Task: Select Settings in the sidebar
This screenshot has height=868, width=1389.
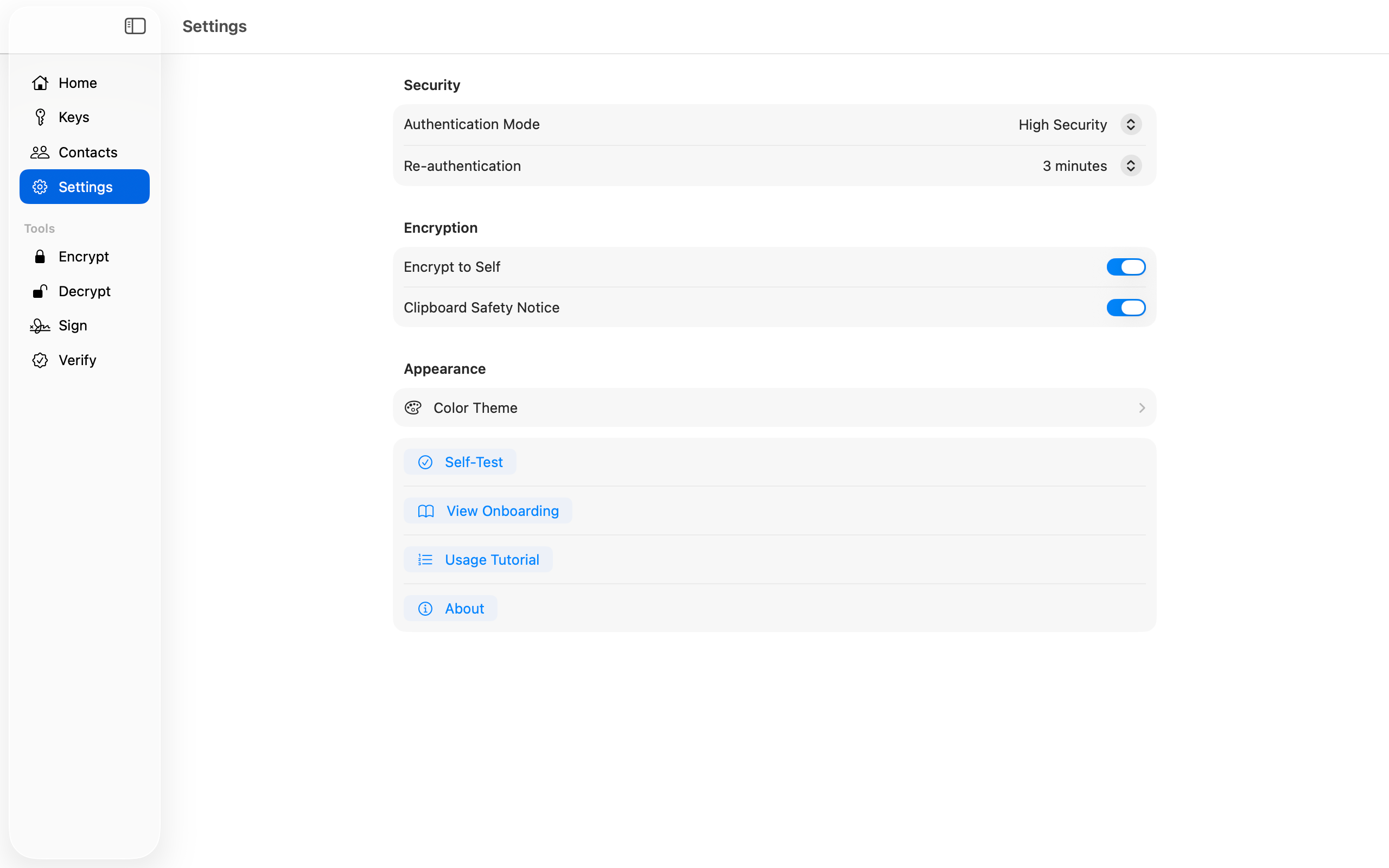Action: coord(85,187)
